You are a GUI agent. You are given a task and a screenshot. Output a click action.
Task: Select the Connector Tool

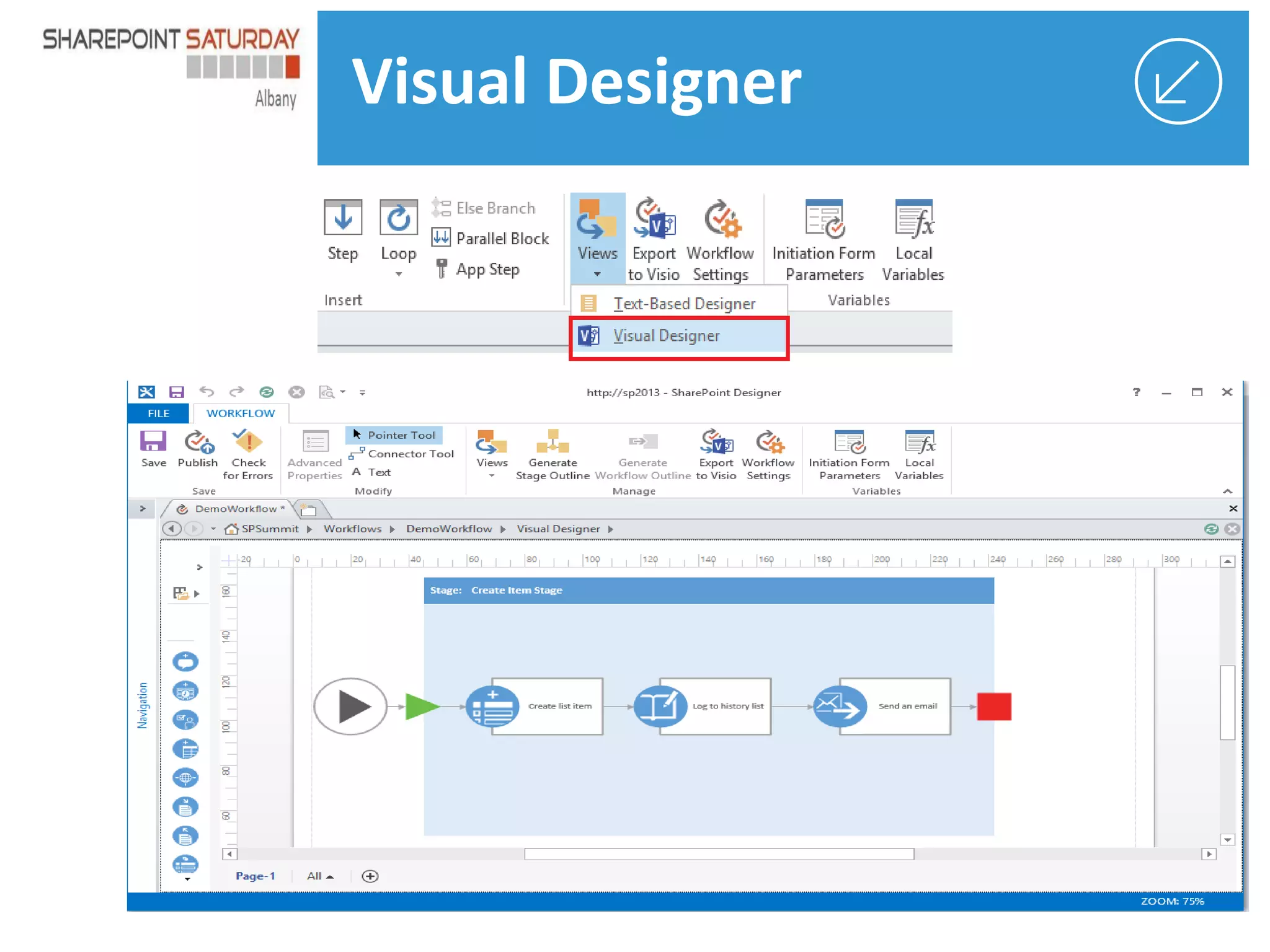[401, 454]
